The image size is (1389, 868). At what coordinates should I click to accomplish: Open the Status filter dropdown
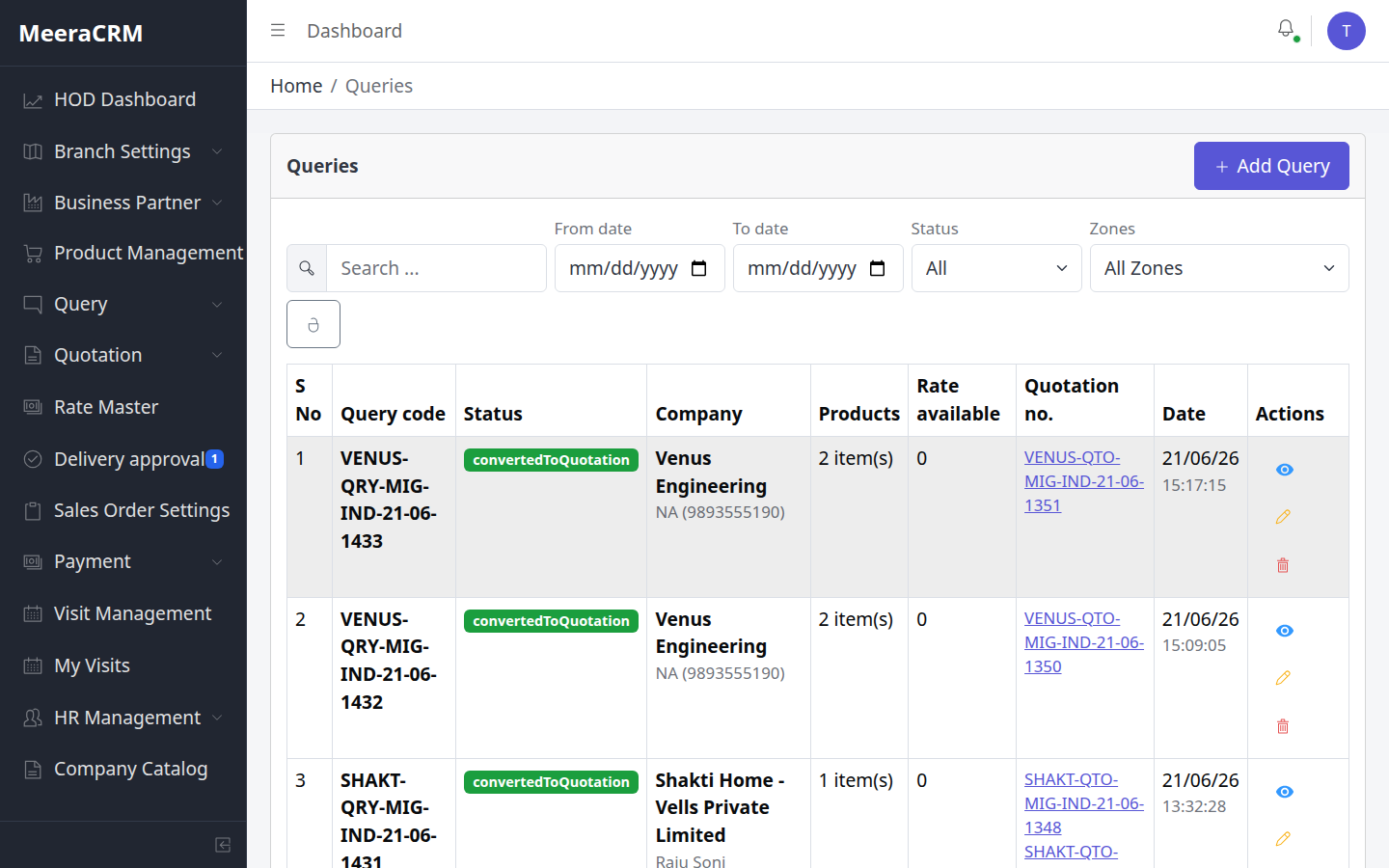click(x=996, y=268)
